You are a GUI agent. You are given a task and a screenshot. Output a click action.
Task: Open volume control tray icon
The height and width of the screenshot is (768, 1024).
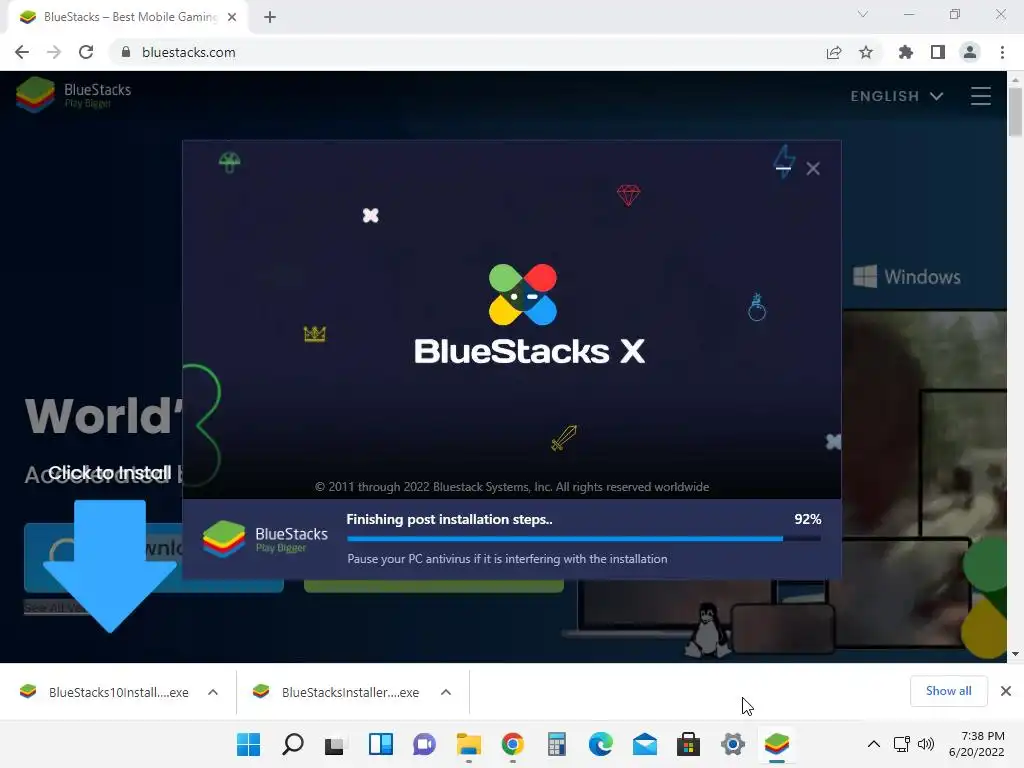925,744
